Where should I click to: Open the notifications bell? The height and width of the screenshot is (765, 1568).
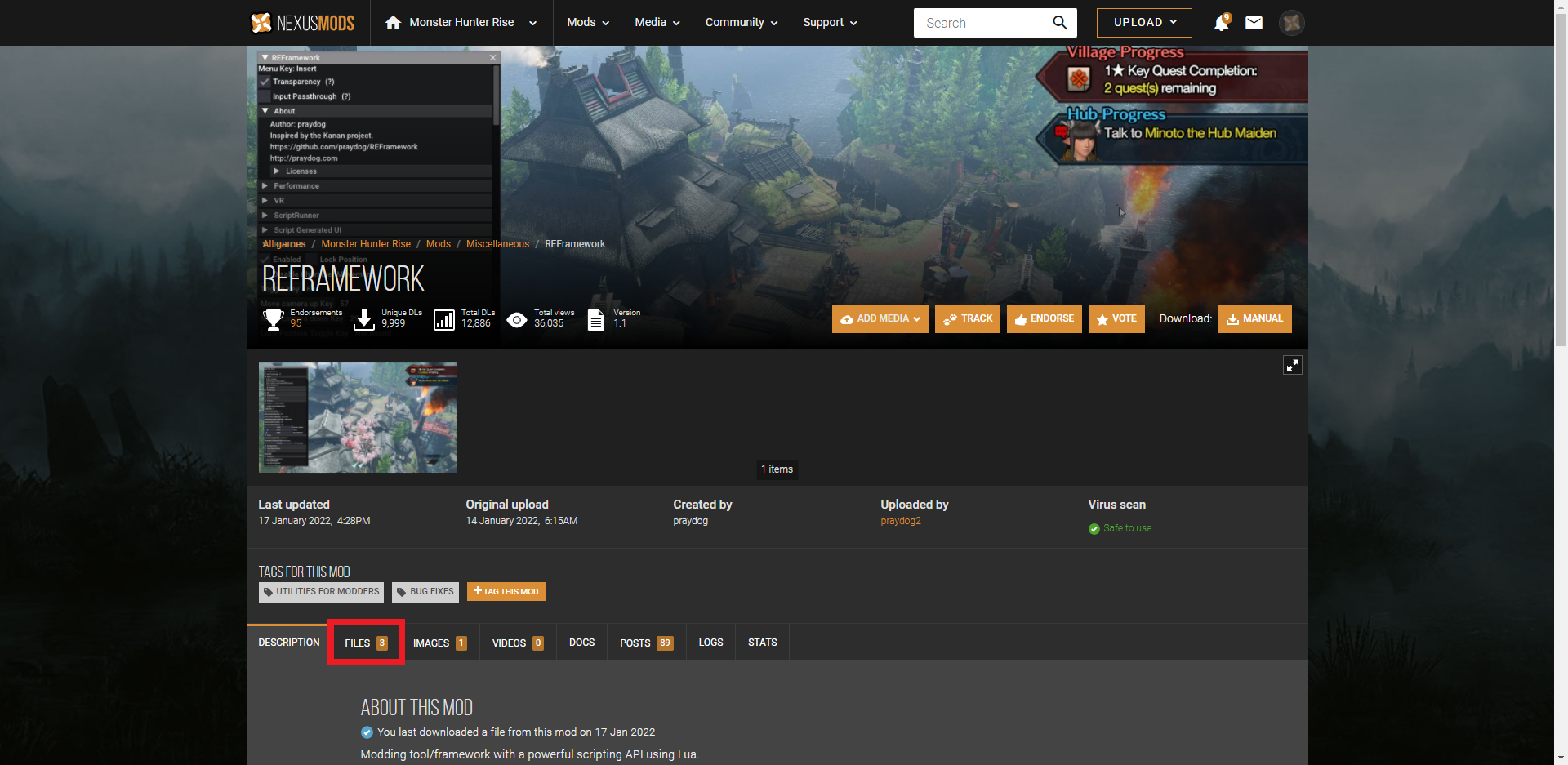point(1222,23)
